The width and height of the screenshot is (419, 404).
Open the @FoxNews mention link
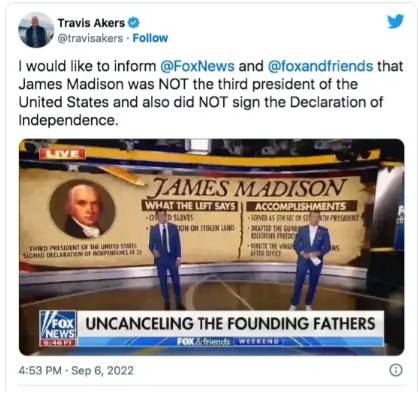tap(197, 66)
